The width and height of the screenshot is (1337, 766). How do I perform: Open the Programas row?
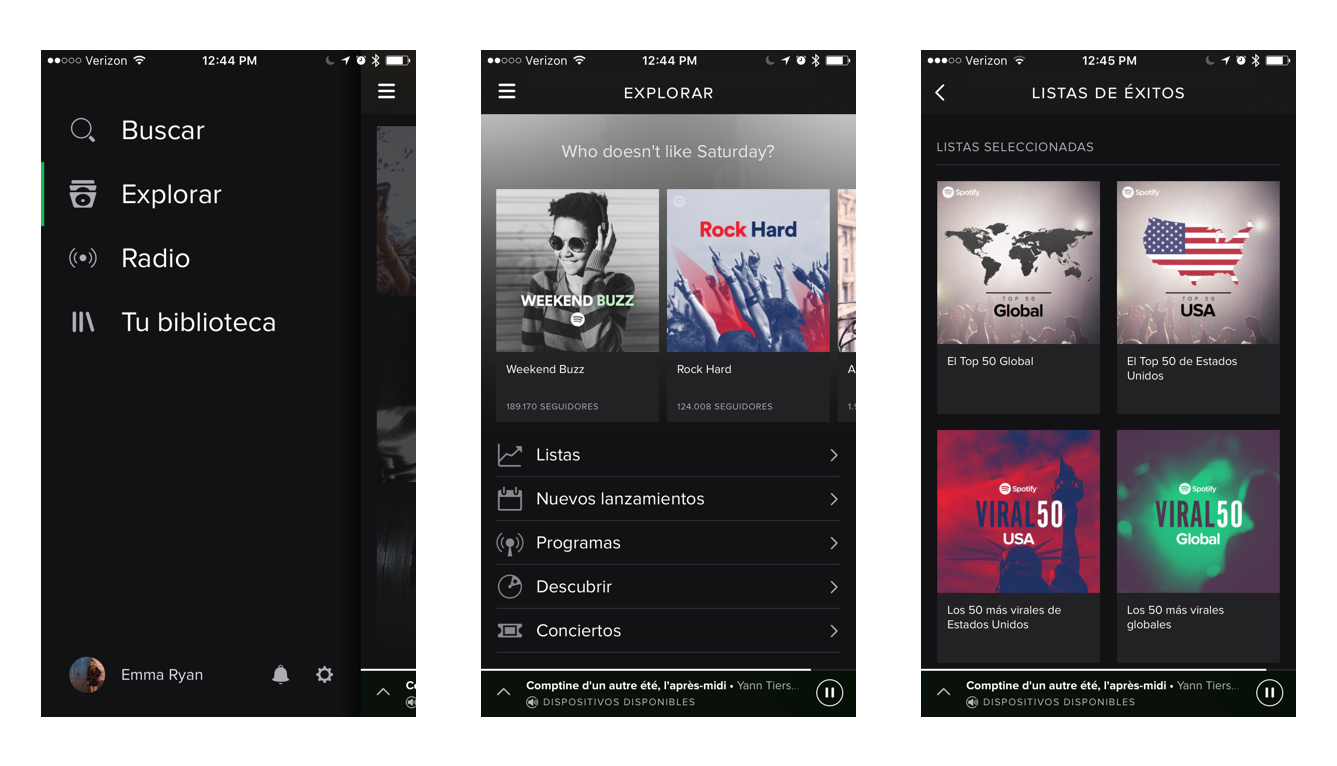click(x=668, y=543)
